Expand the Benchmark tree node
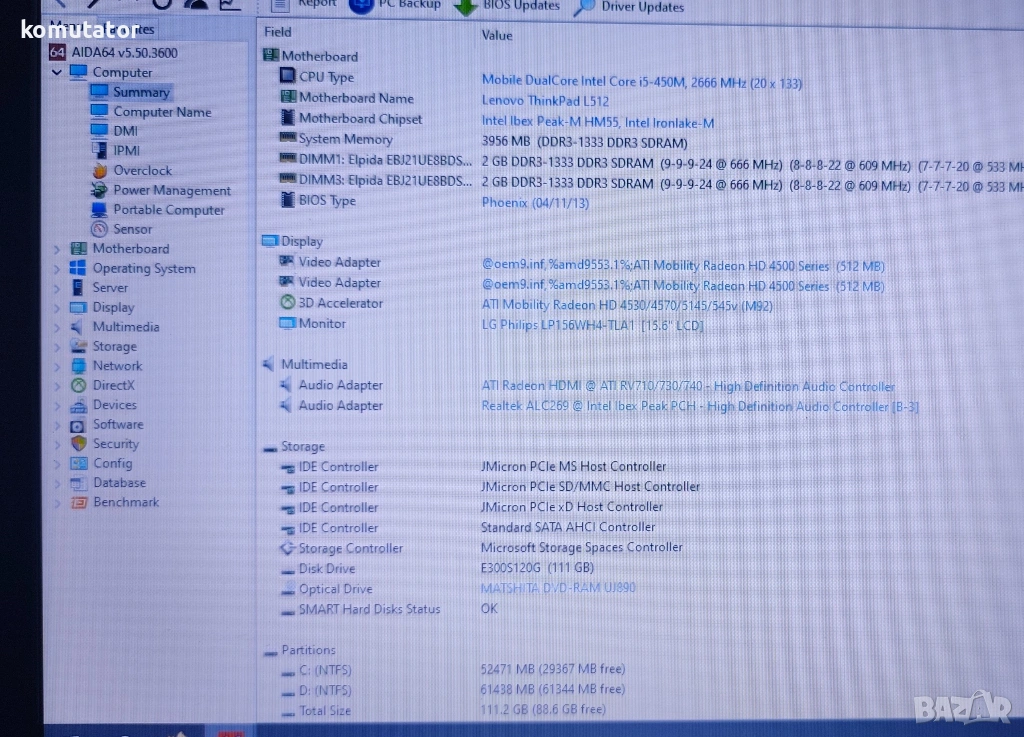Image resolution: width=1024 pixels, height=737 pixels. (x=57, y=503)
